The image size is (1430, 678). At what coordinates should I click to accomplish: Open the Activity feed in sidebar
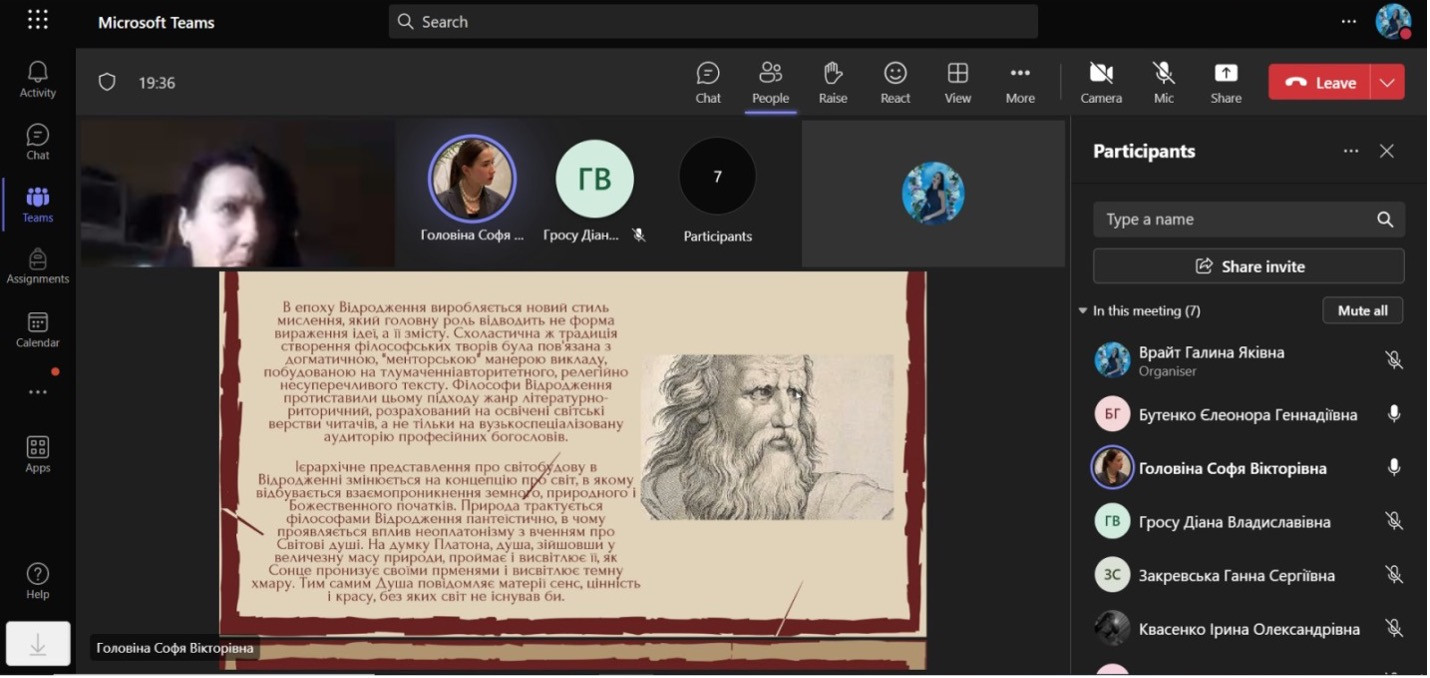click(38, 79)
